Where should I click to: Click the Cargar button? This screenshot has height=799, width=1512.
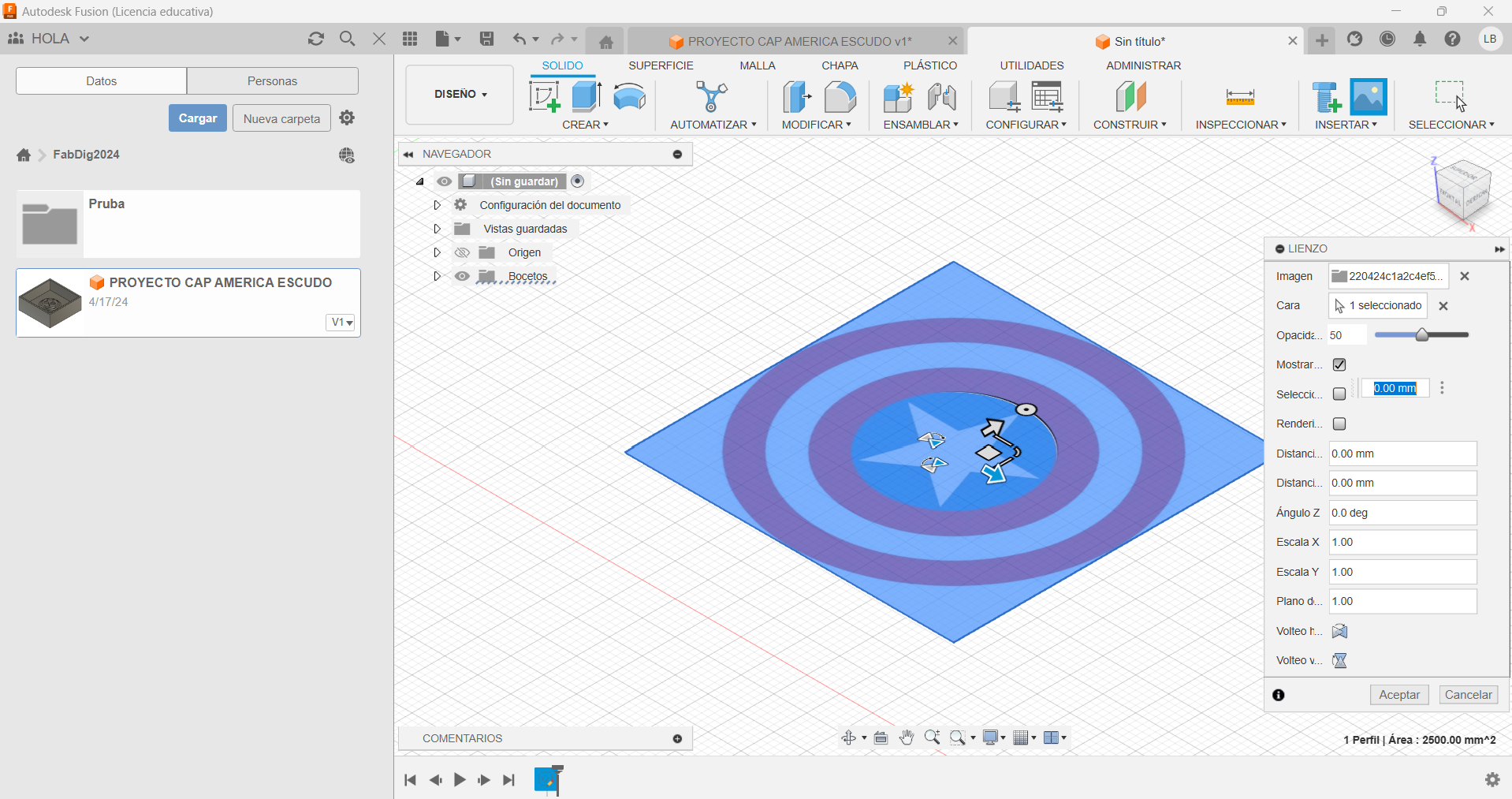[x=198, y=118]
